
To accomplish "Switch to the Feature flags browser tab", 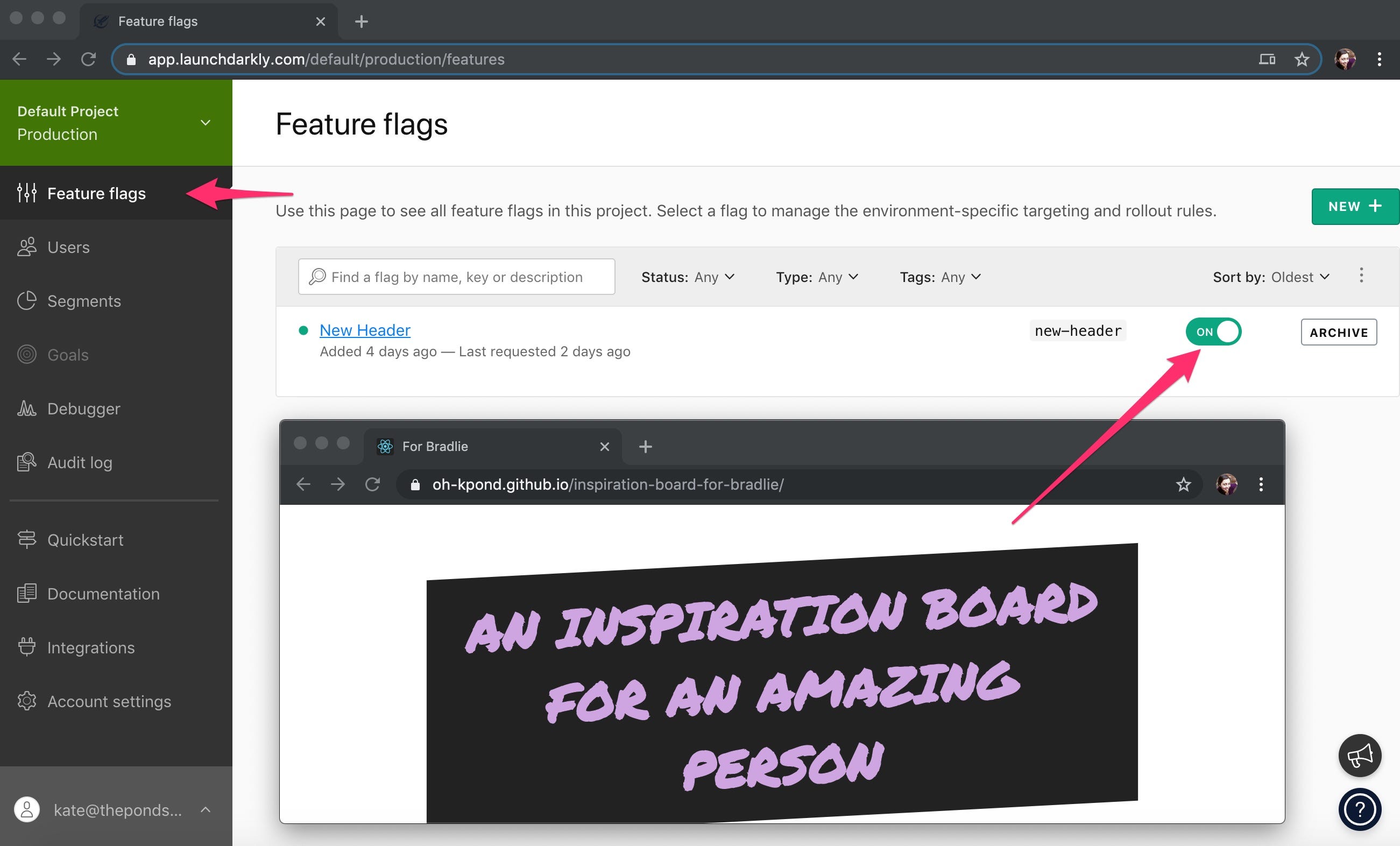I will (x=158, y=21).
